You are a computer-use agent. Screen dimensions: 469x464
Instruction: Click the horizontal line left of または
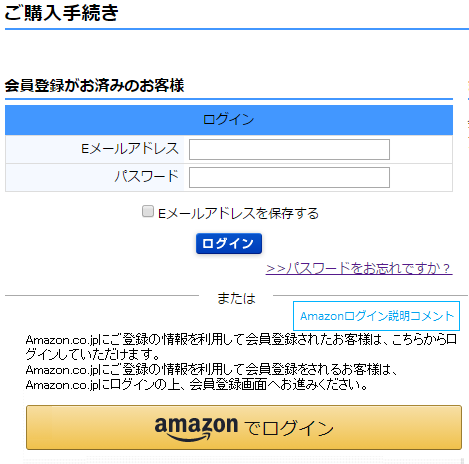coord(102,295)
